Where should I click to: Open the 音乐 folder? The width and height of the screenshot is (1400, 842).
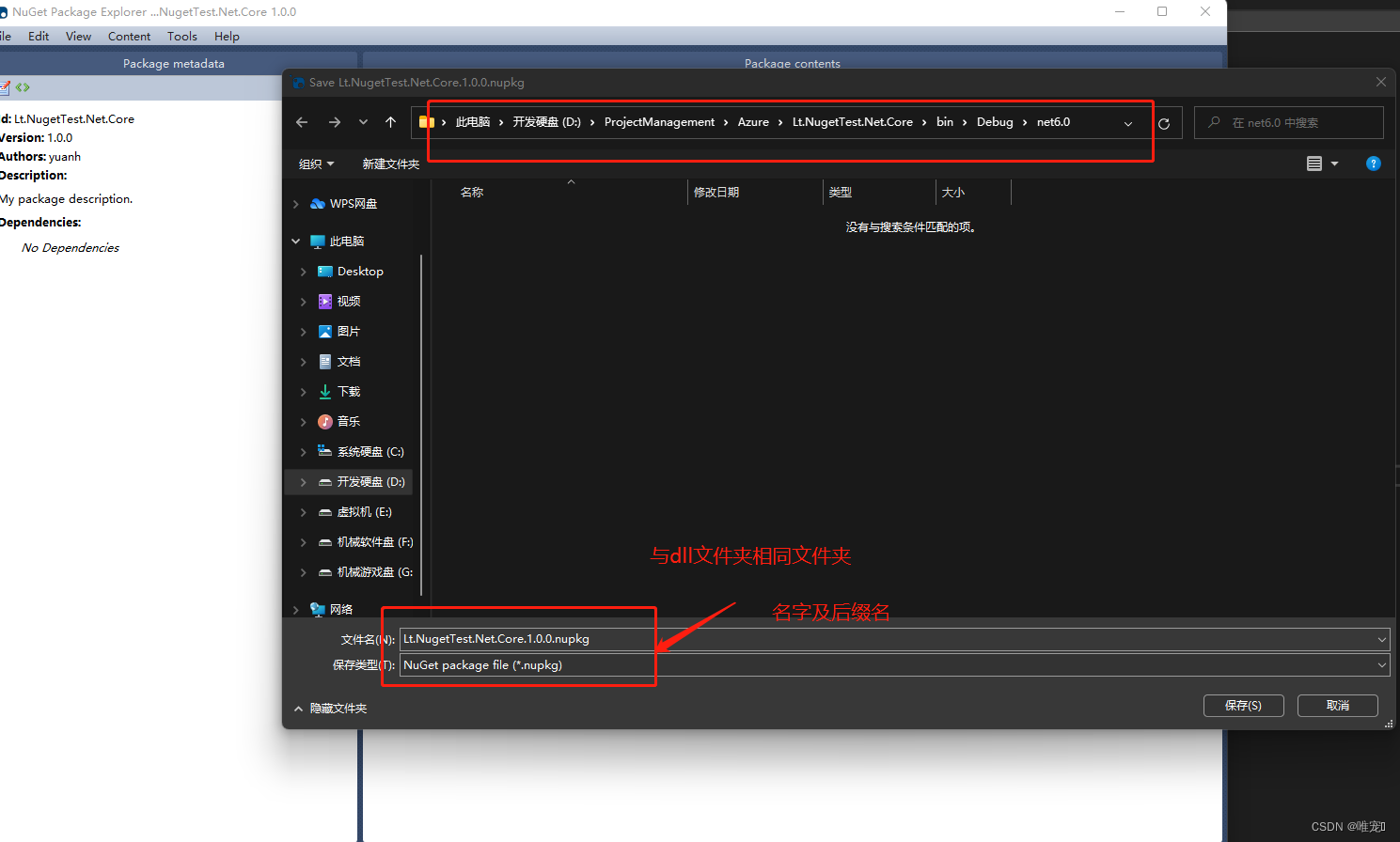(339, 422)
